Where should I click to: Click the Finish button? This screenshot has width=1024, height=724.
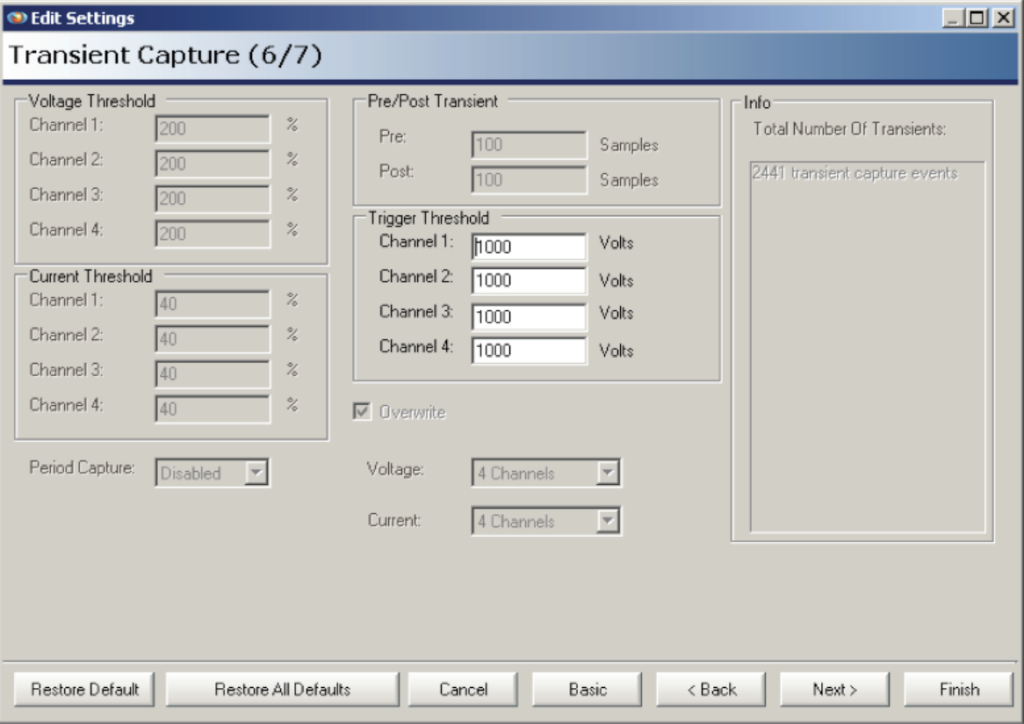pyautogui.click(x=959, y=689)
